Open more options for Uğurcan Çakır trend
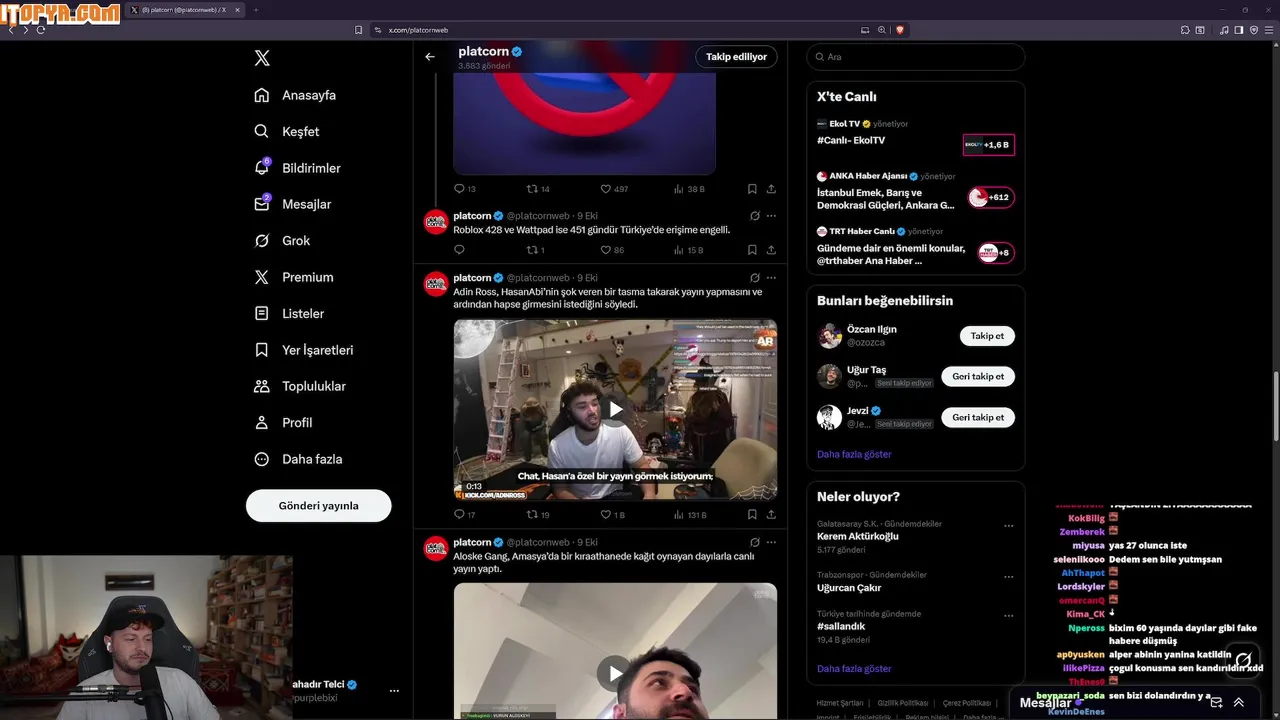 click(1008, 577)
